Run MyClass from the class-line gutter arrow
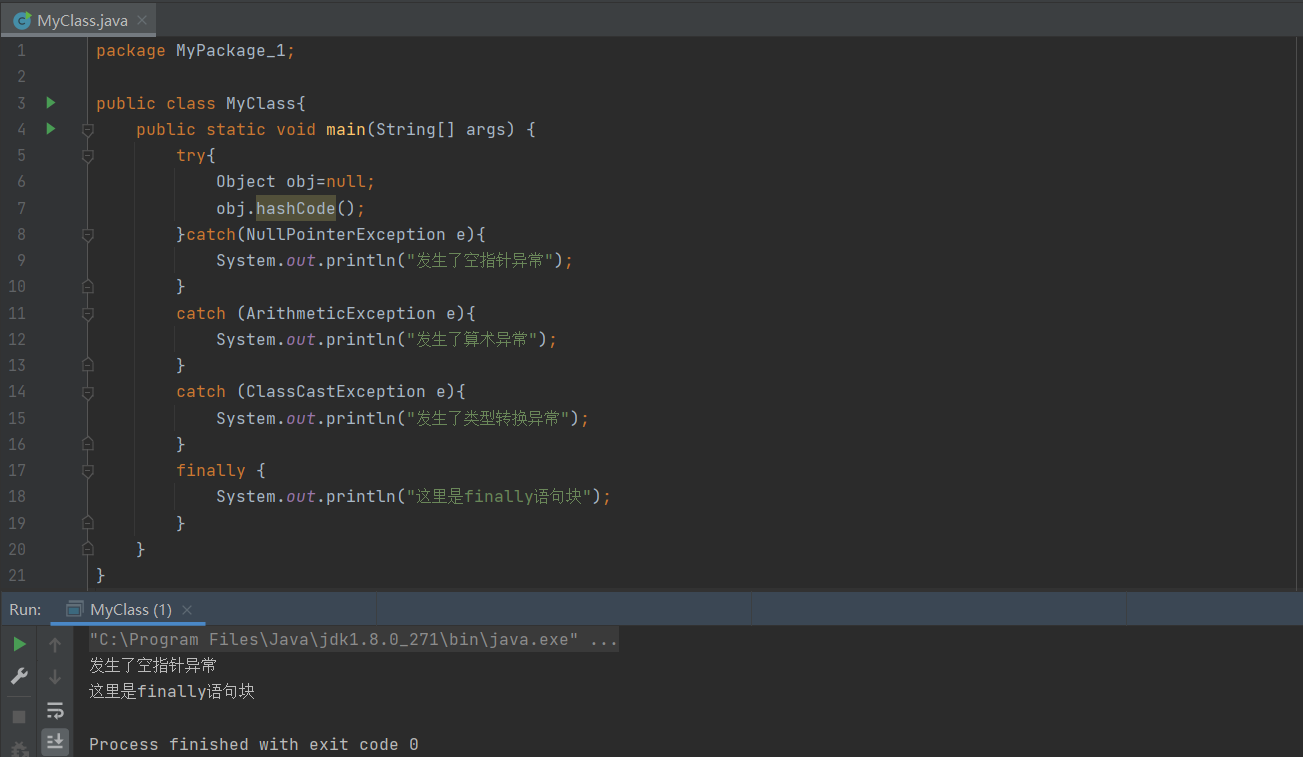 (51, 102)
